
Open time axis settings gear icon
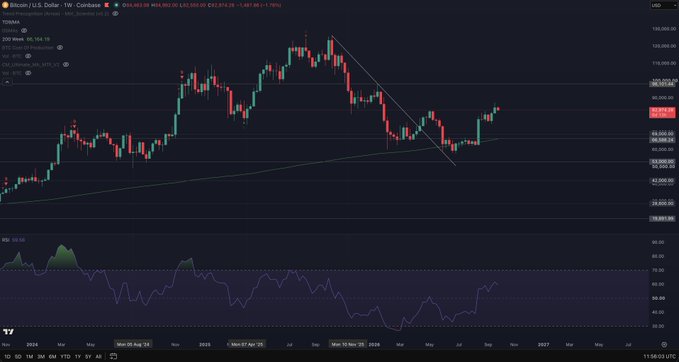click(x=664, y=344)
